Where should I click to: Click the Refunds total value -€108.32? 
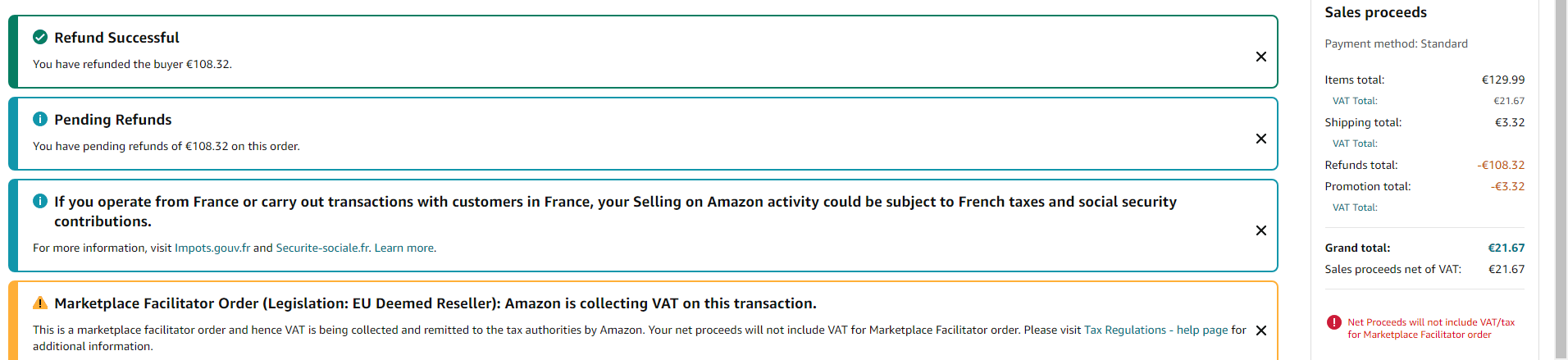pos(1501,165)
